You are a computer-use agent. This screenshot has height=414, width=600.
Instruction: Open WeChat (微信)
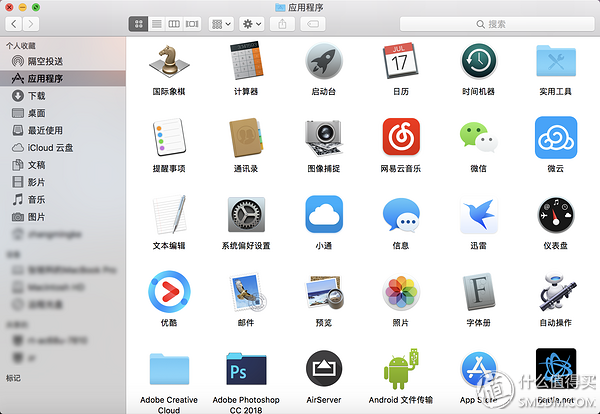[x=478, y=138]
